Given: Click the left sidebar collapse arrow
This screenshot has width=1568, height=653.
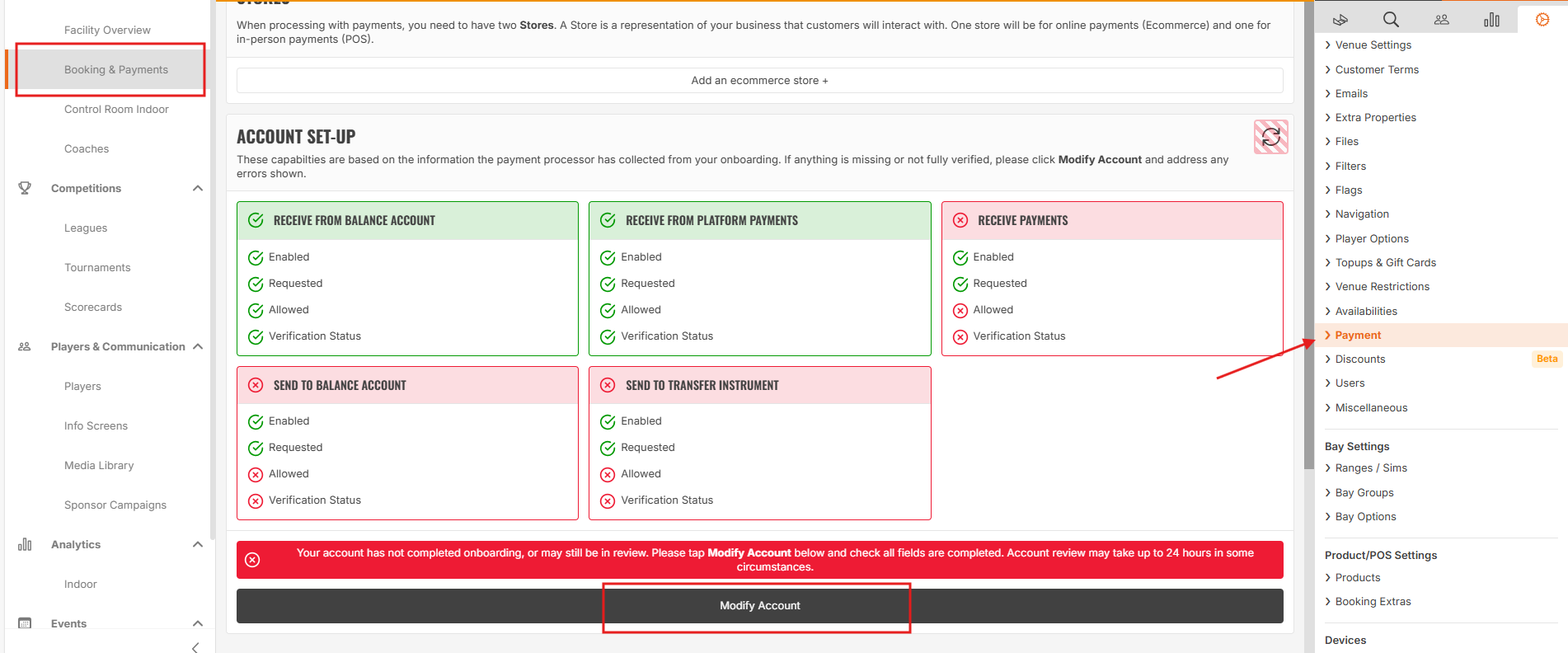Looking at the screenshot, I should (195, 647).
